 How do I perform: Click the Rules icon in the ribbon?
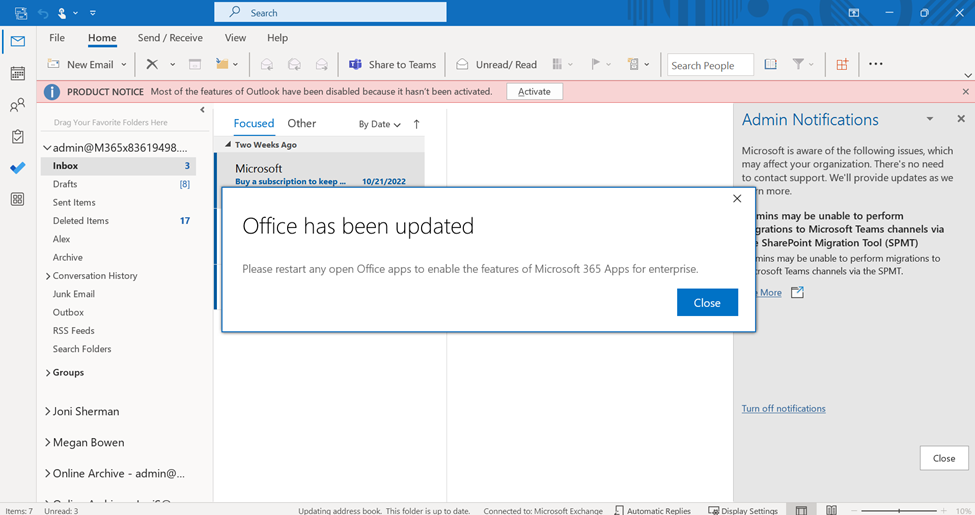[x=633, y=64]
